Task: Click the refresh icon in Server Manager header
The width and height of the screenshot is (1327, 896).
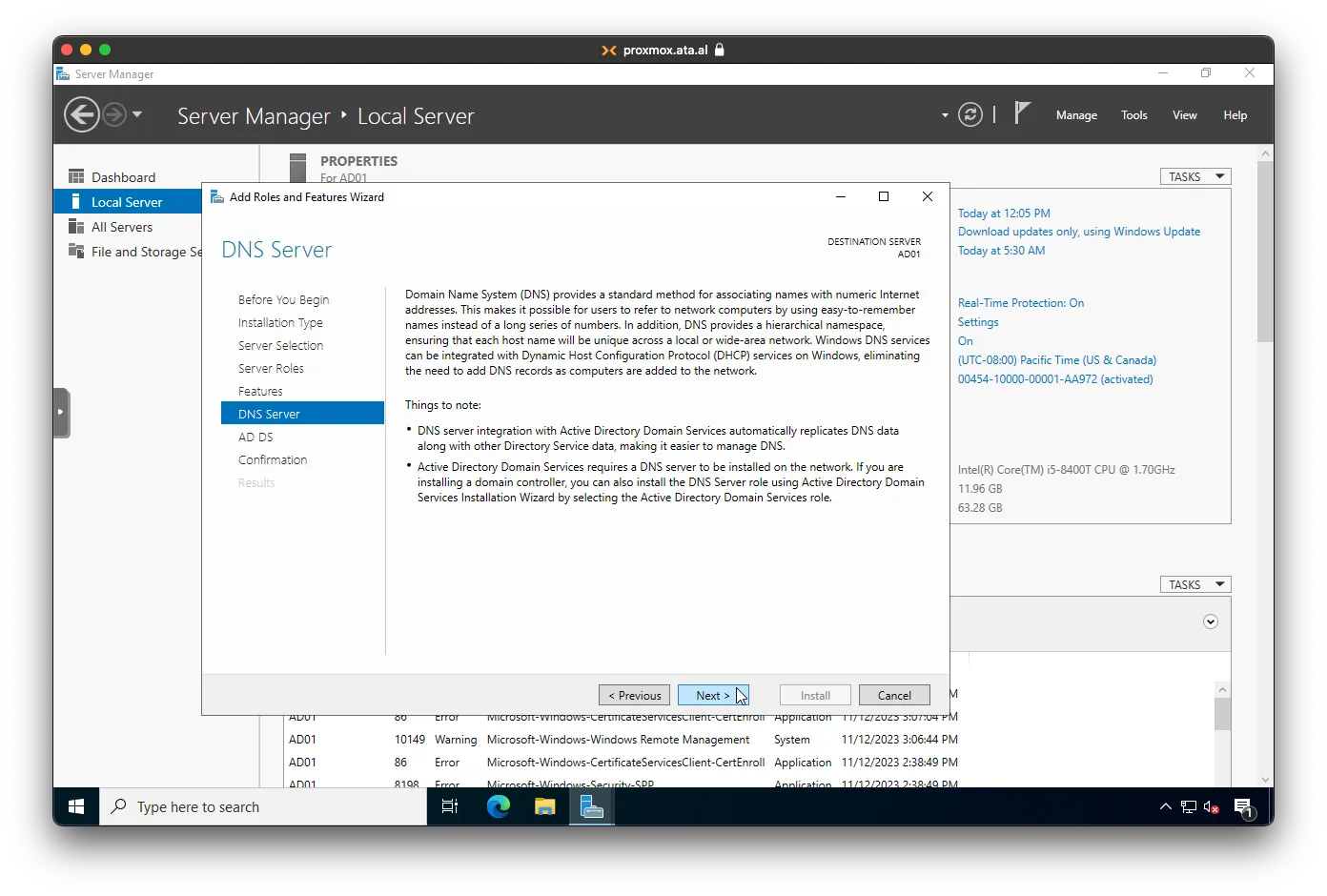Action: [970, 115]
